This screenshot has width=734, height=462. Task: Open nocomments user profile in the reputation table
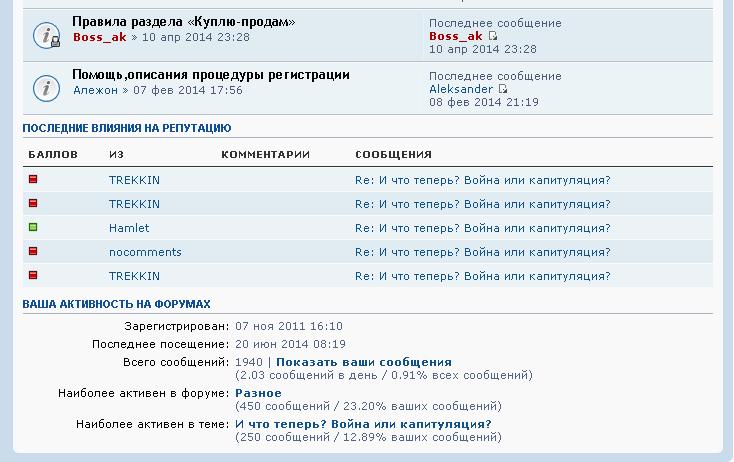pyautogui.click(x=145, y=252)
